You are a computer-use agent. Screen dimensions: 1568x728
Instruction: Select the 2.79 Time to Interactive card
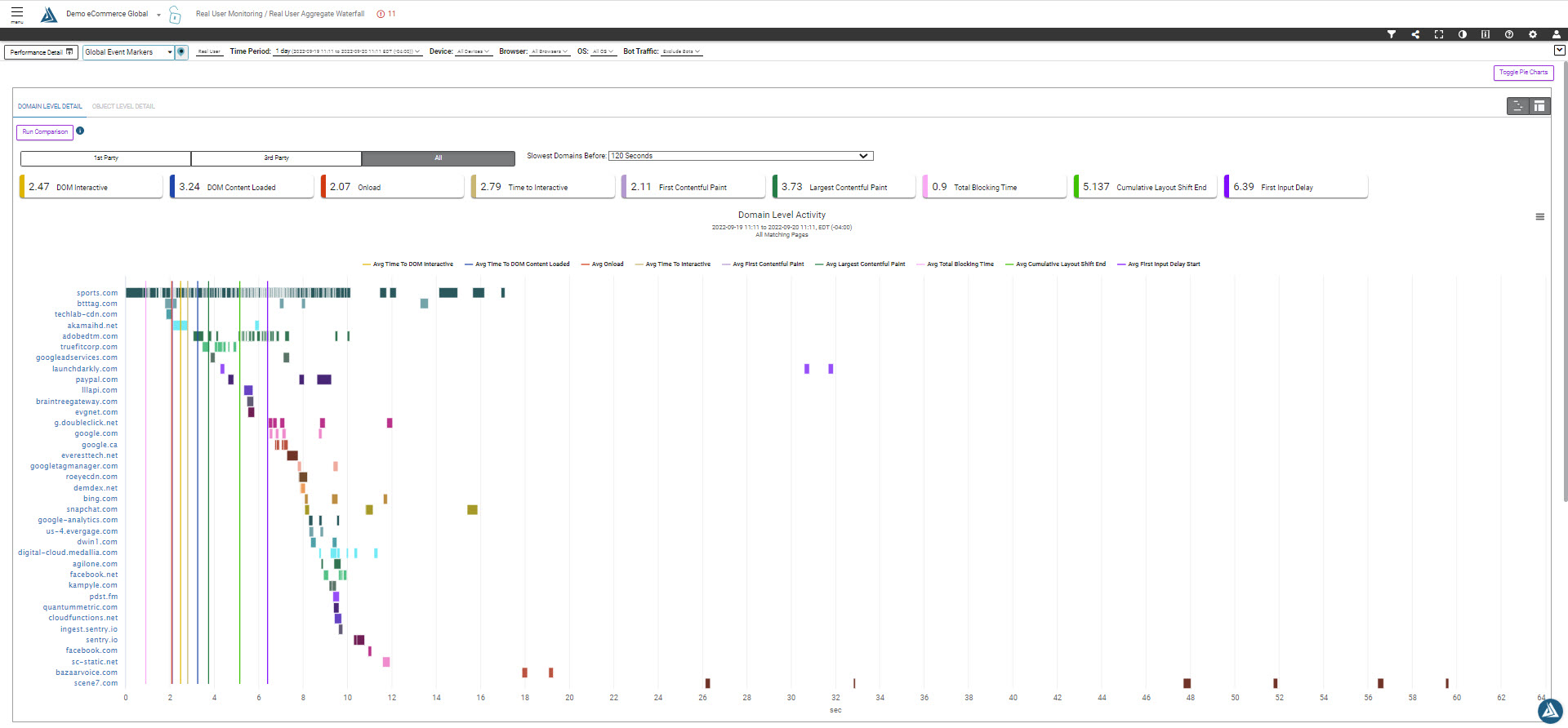pyautogui.click(x=543, y=187)
